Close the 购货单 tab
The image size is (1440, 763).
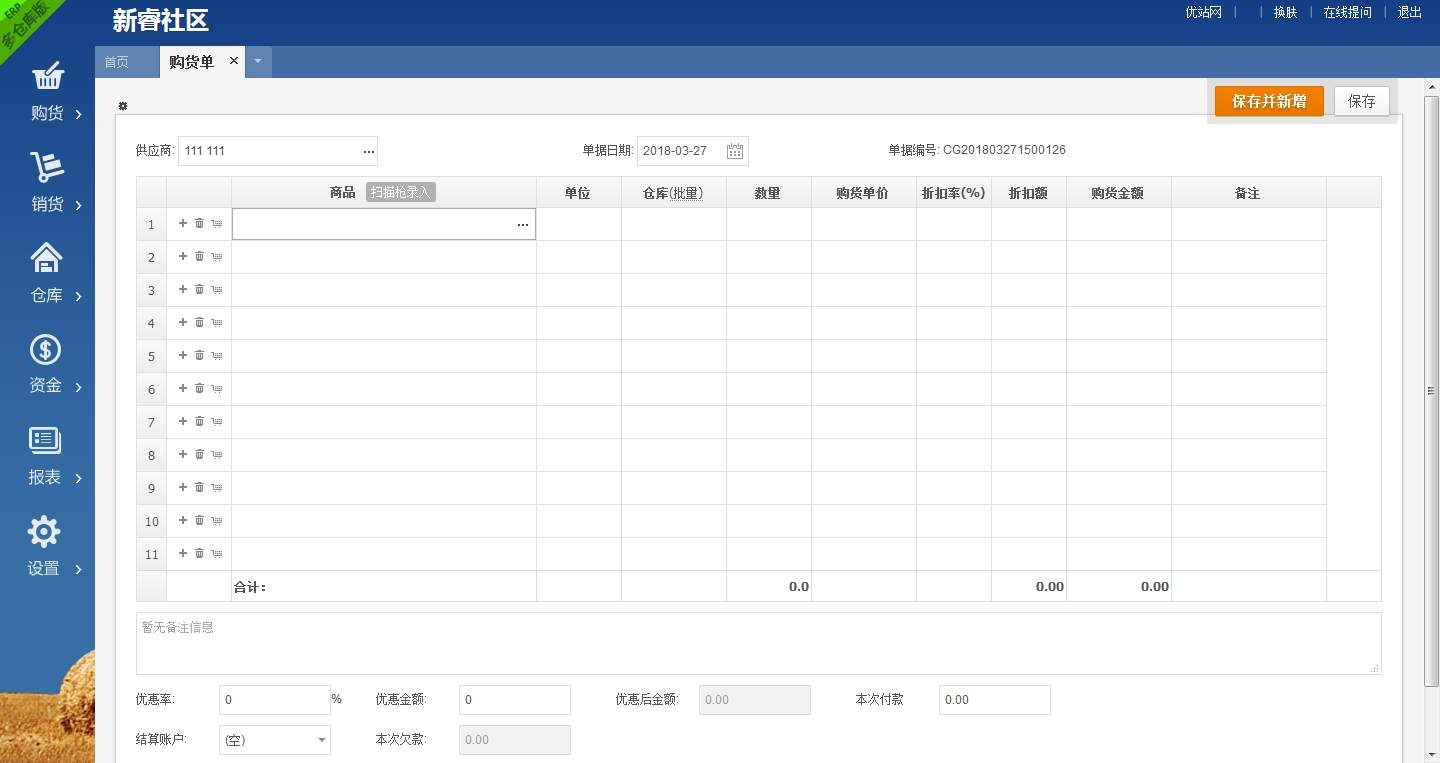coord(234,61)
